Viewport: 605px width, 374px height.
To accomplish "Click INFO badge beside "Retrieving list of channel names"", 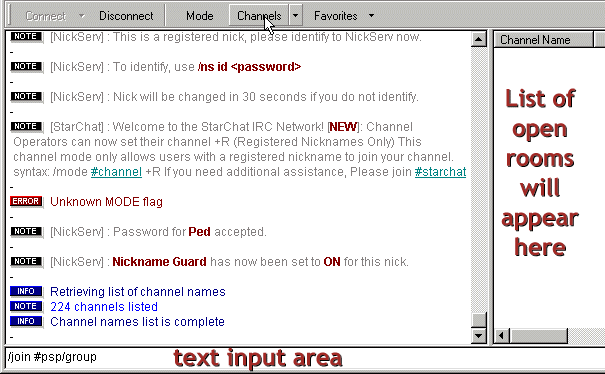I will 26,291.
